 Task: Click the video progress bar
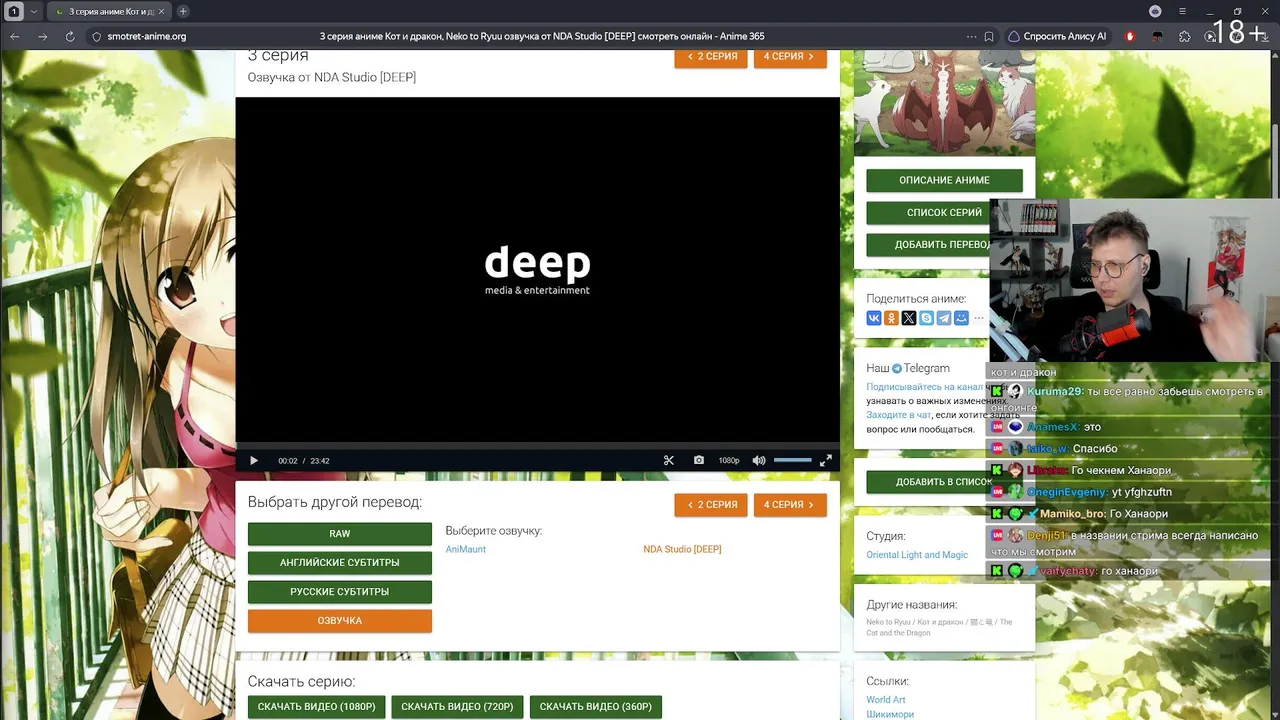pyautogui.click(x=538, y=445)
